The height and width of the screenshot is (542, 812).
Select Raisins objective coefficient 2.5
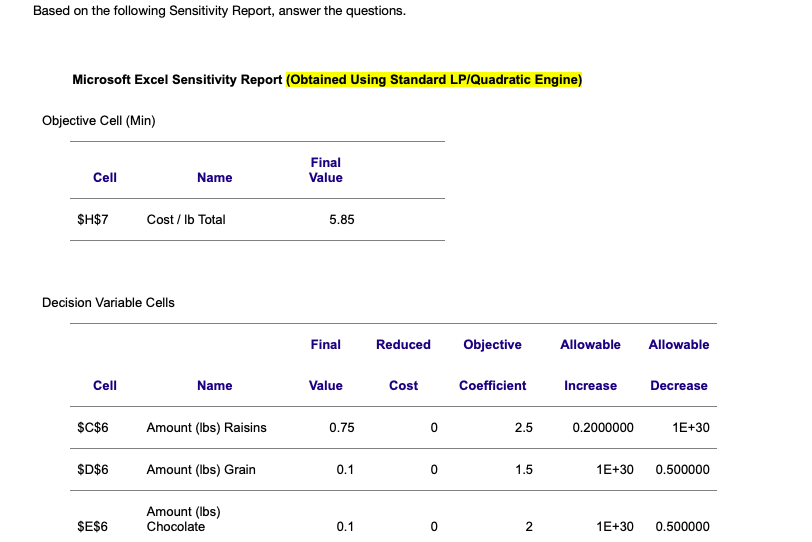click(x=524, y=428)
